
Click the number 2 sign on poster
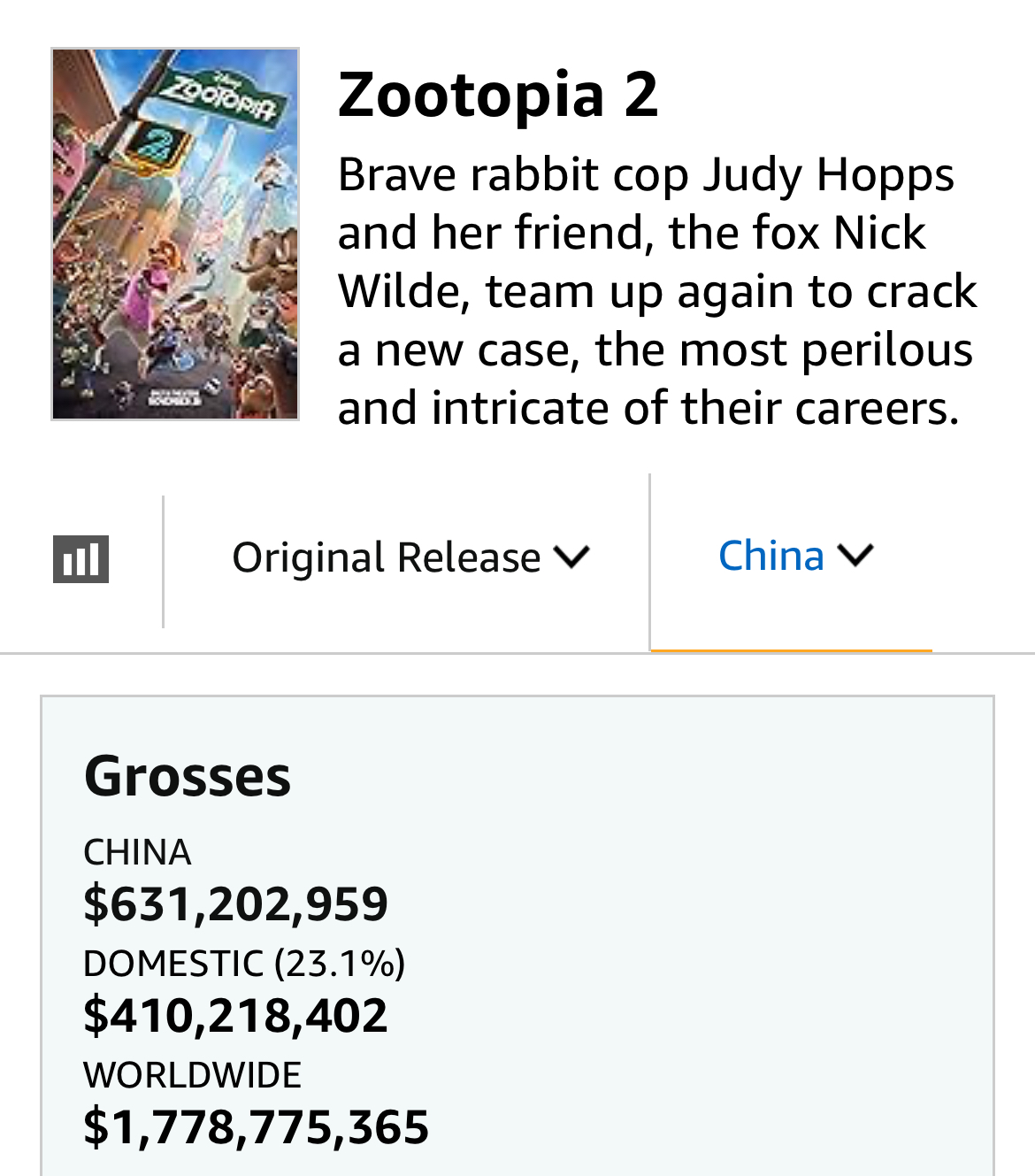click(x=157, y=145)
